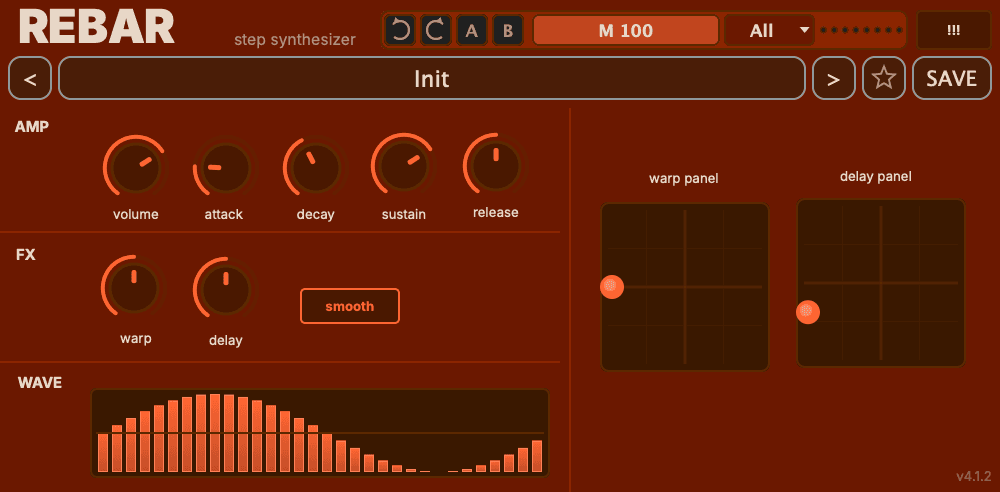This screenshot has width=1000, height=492.
Task: Click the REBAR logo
Action: pos(97,27)
